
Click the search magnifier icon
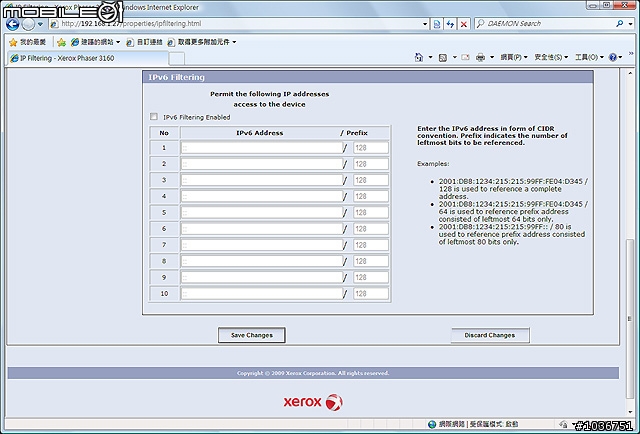tap(620, 24)
